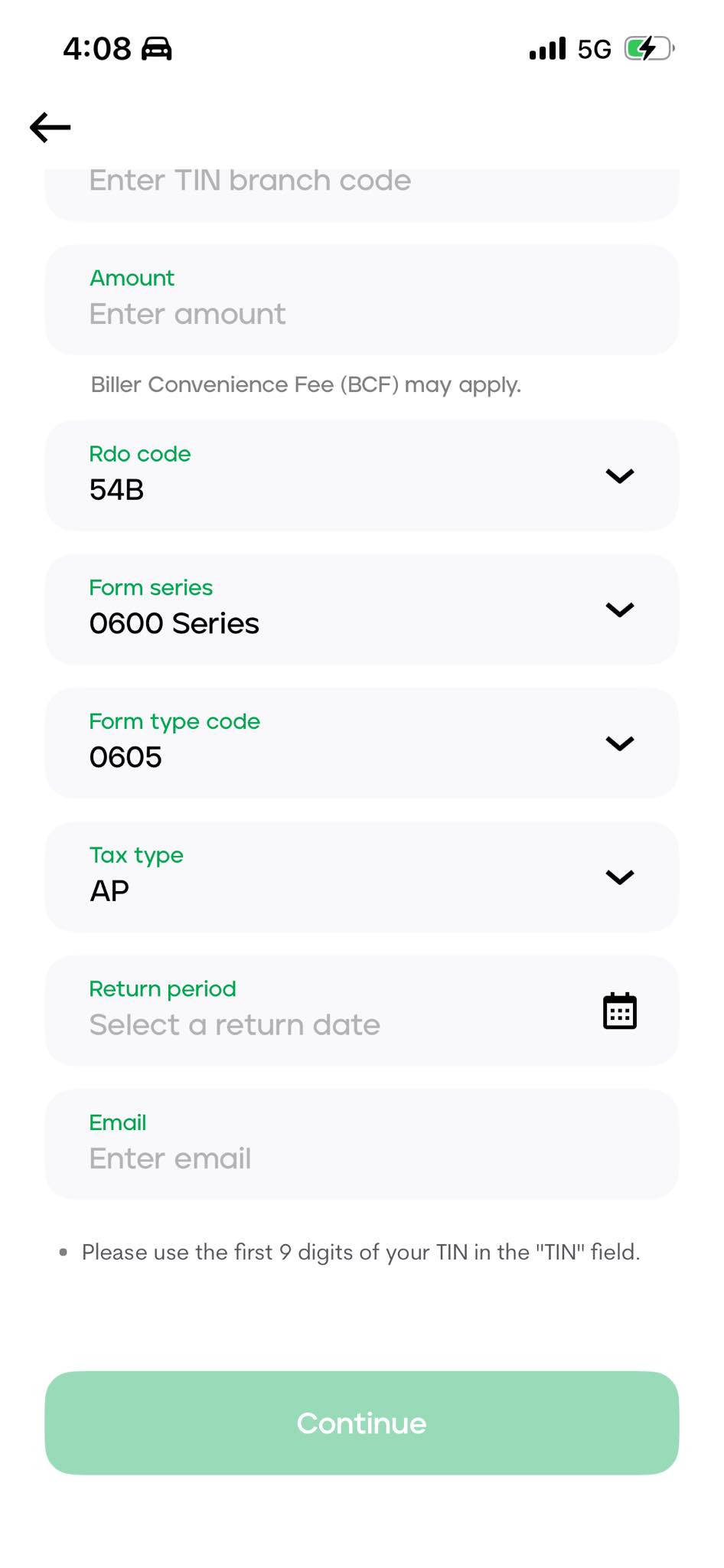The width and height of the screenshot is (724, 1568).
Task: Expand the Rdo code 54B dropdown
Action: point(362,475)
